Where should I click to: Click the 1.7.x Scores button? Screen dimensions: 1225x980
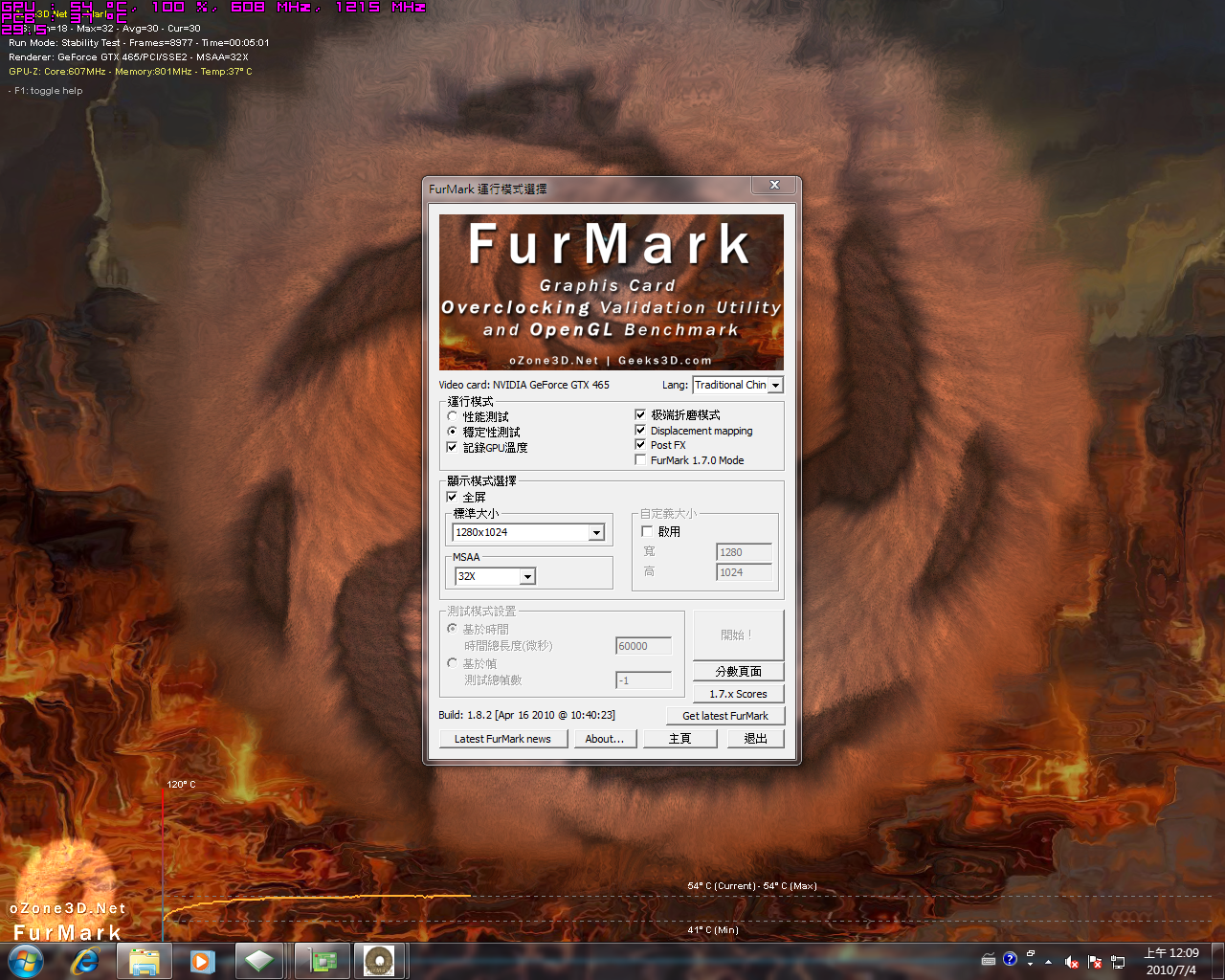(738, 694)
